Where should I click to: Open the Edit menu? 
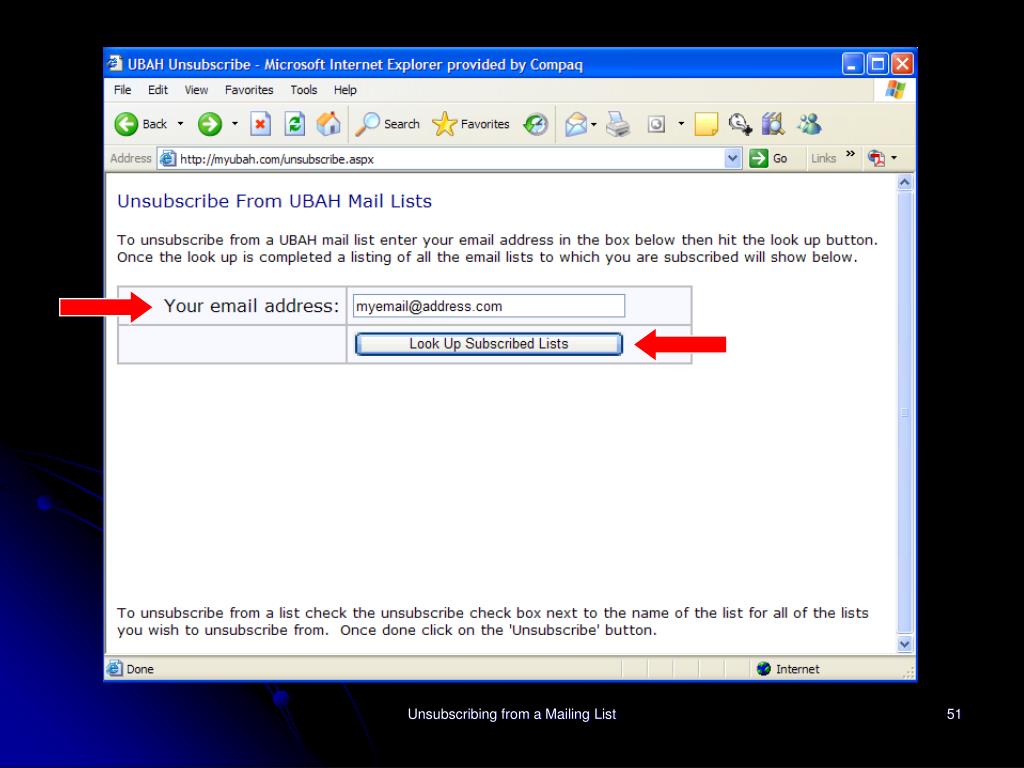(157, 90)
